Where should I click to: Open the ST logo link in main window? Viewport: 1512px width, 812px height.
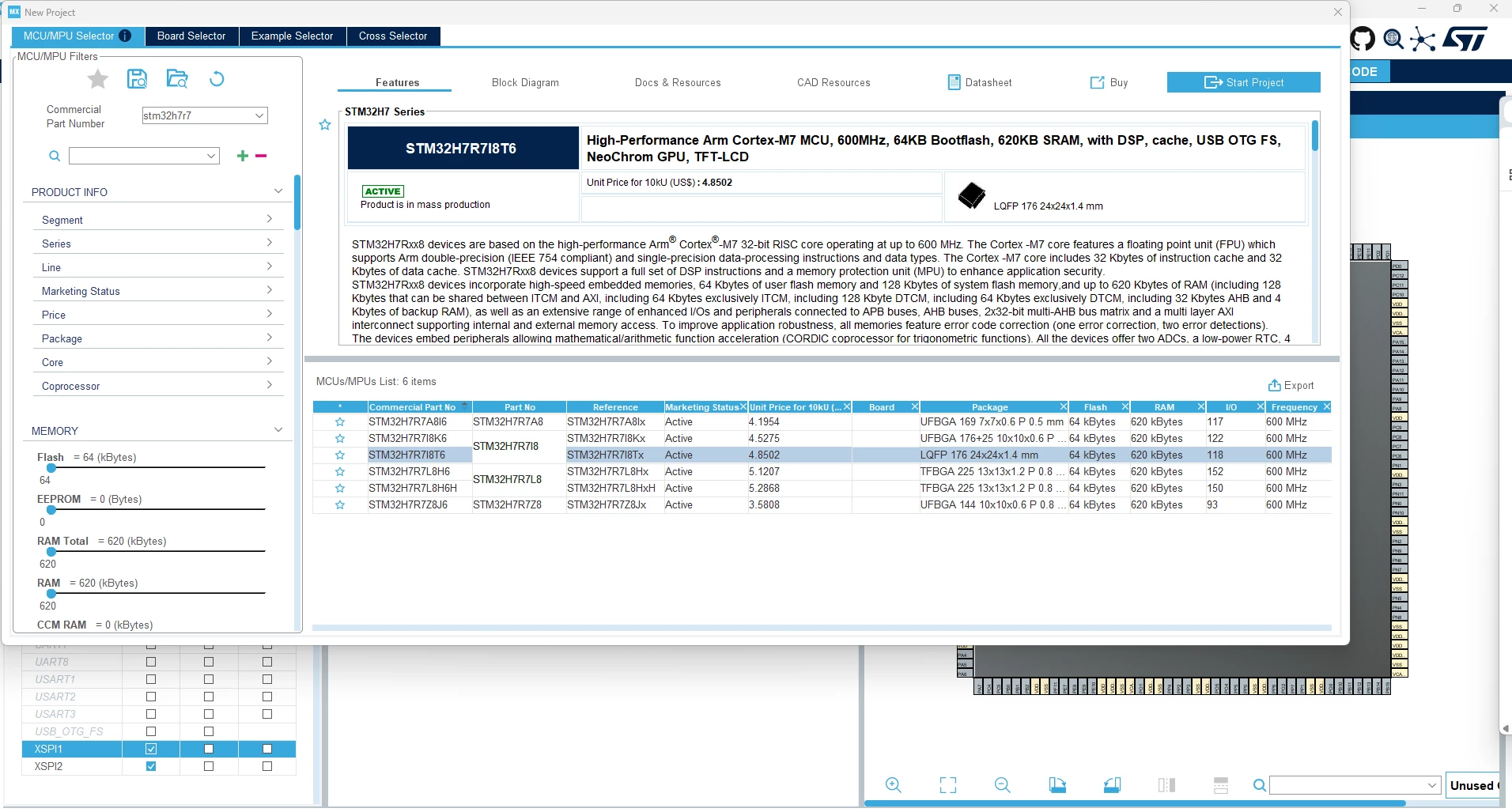(x=1465, y=39)
